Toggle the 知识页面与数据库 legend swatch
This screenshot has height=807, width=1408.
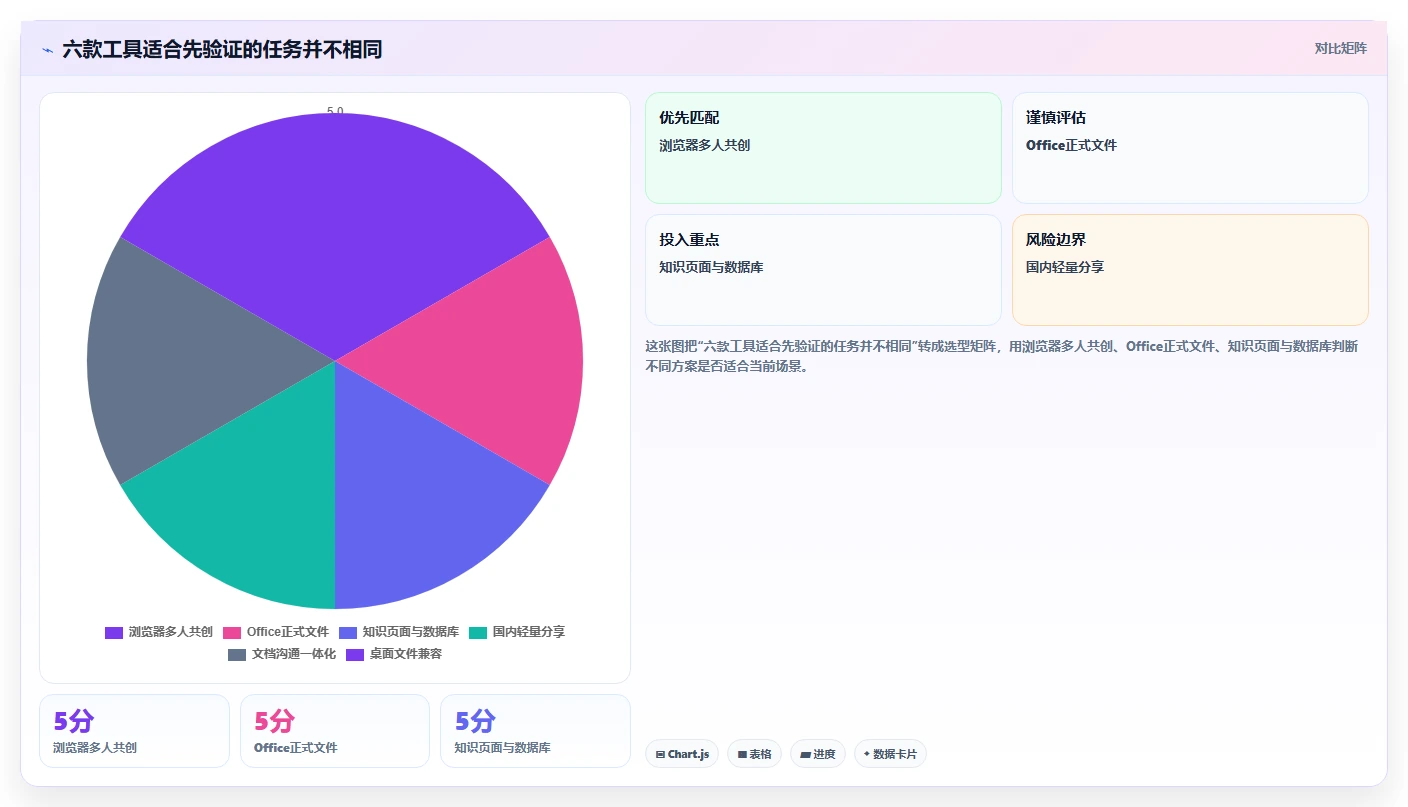(348, 632)
